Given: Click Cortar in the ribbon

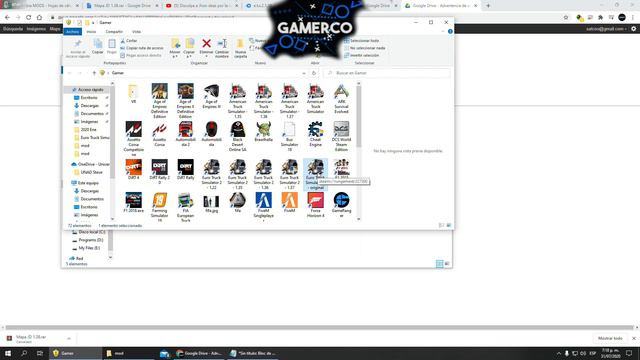Looking at the screenshot, I should (x=129, y=41).
